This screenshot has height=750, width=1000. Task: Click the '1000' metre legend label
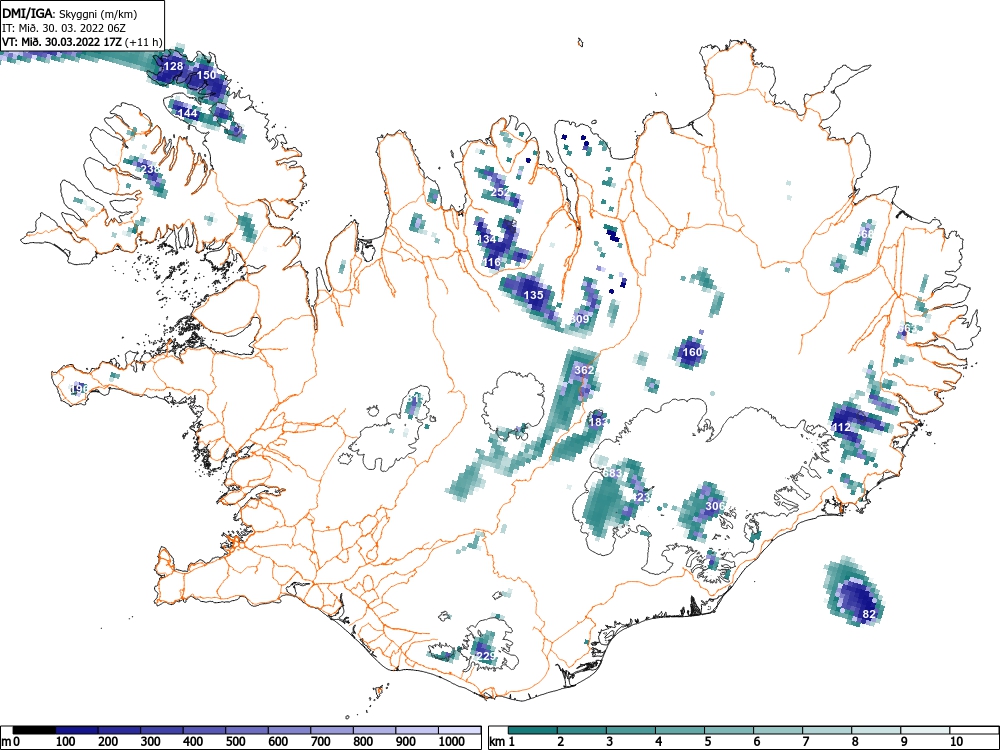452,742
